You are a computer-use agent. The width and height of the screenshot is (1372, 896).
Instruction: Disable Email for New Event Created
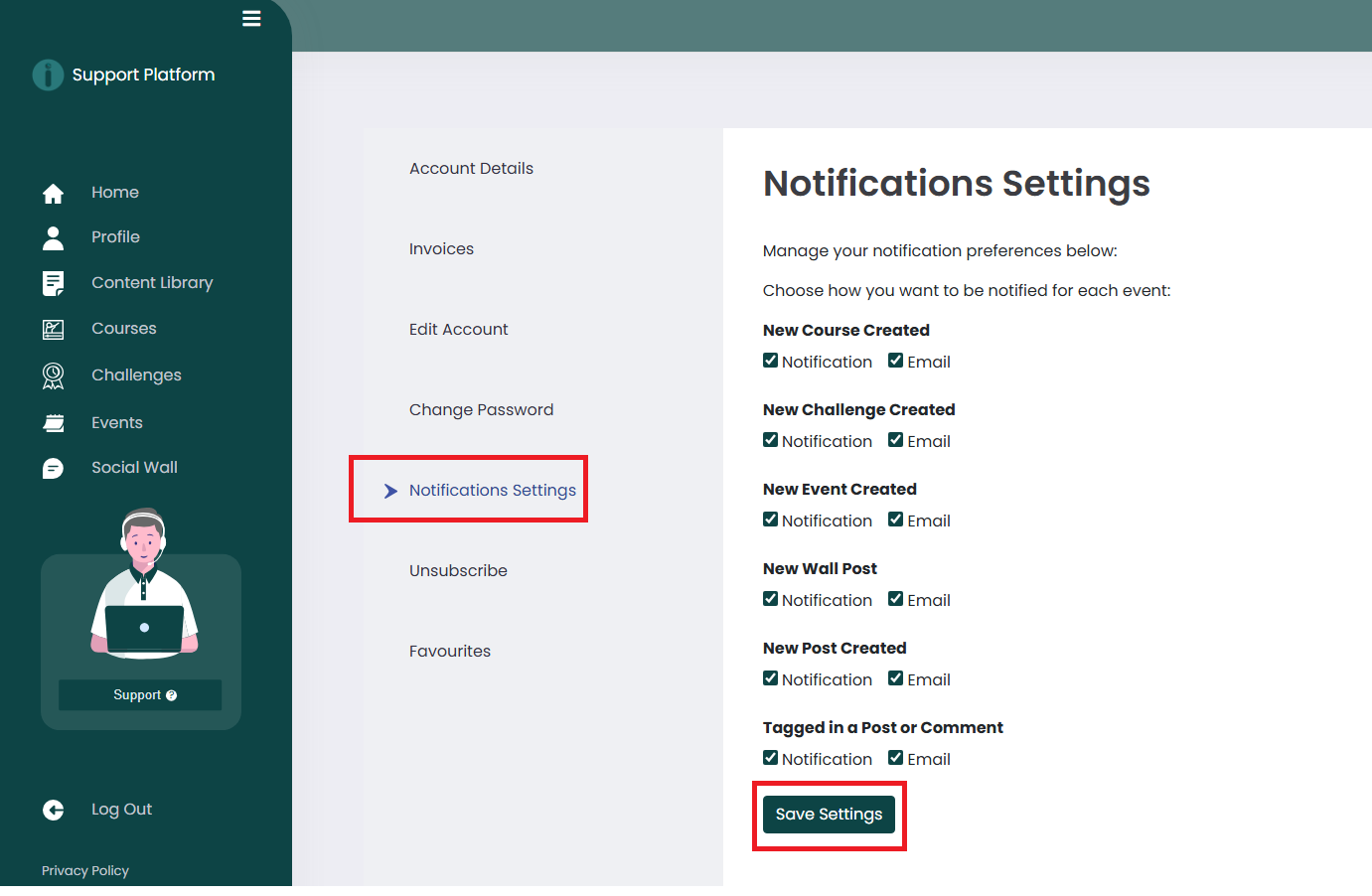(895, 520)
